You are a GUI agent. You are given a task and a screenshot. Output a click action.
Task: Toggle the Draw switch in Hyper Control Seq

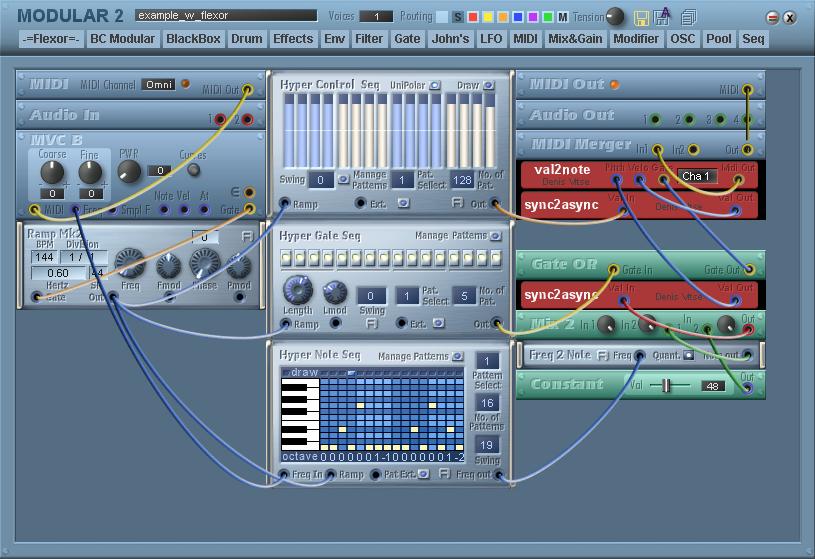point(488,86)
